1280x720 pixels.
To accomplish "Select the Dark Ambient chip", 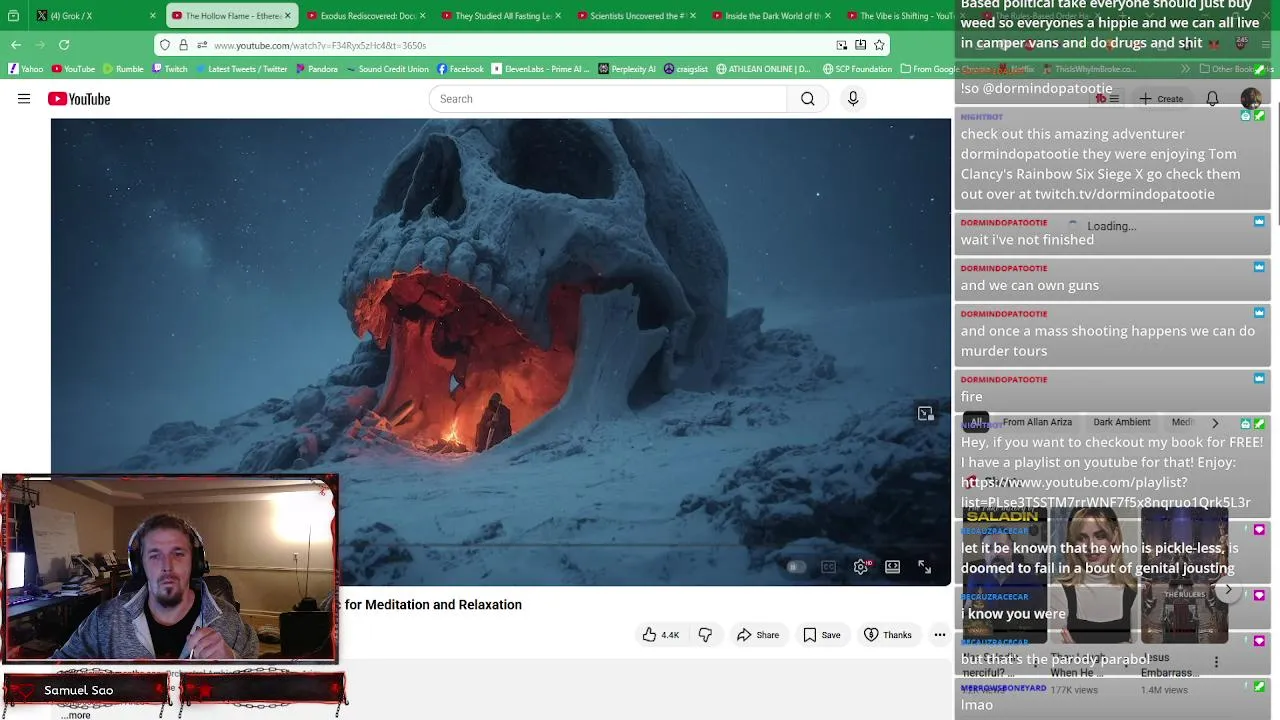I will (x=1121, y=422).
